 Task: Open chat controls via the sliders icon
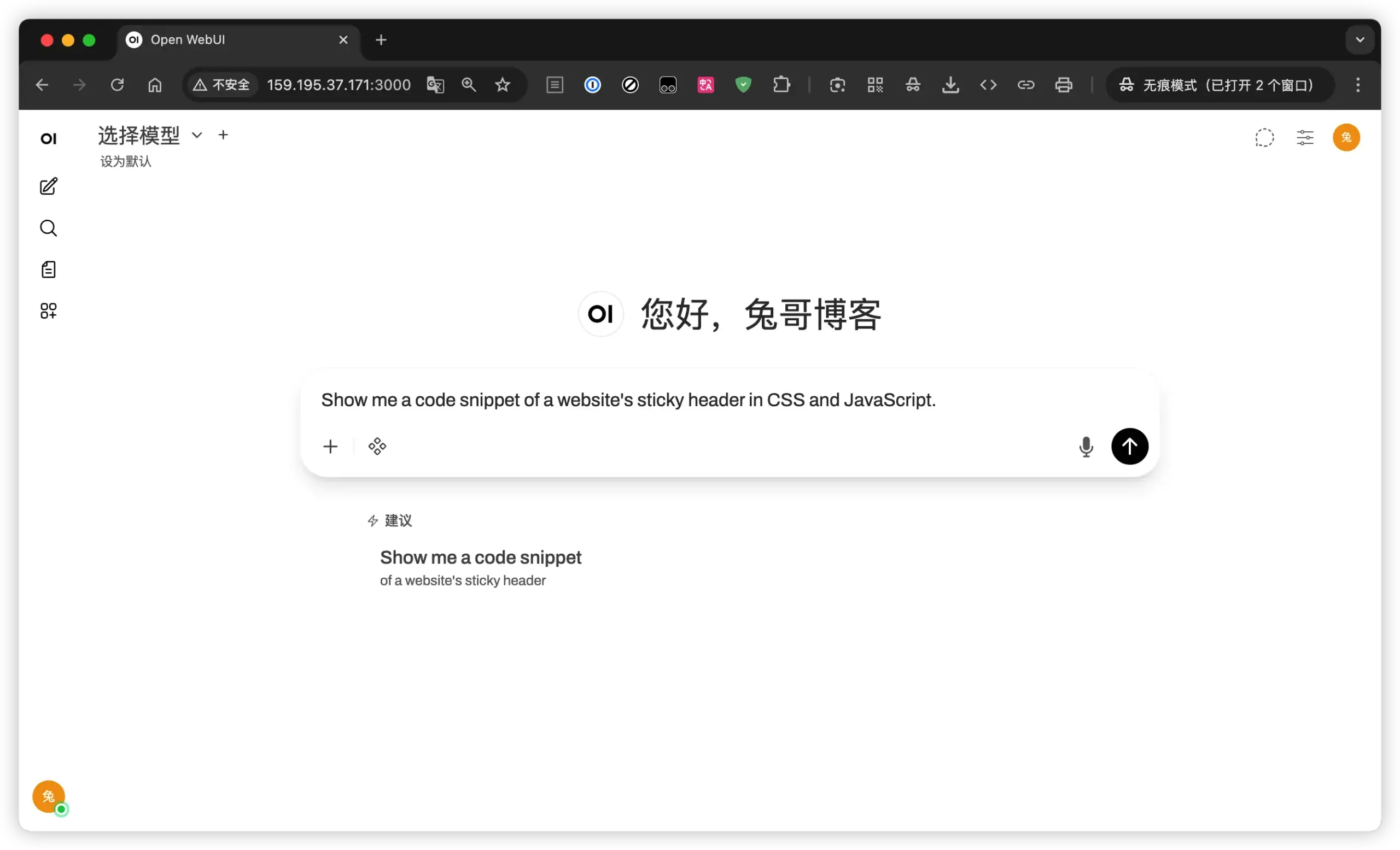tap(1305, 137)
